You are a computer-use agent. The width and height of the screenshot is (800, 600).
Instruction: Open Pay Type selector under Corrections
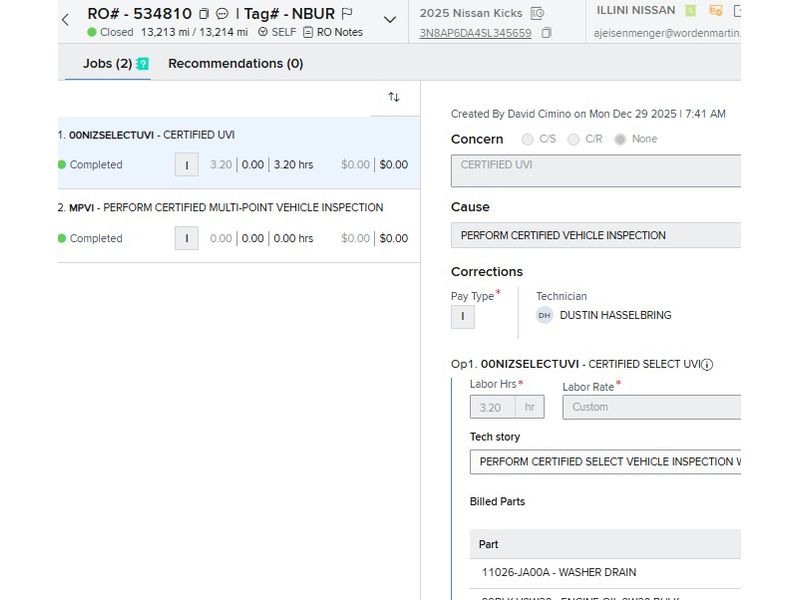click(x=462, y=316)
